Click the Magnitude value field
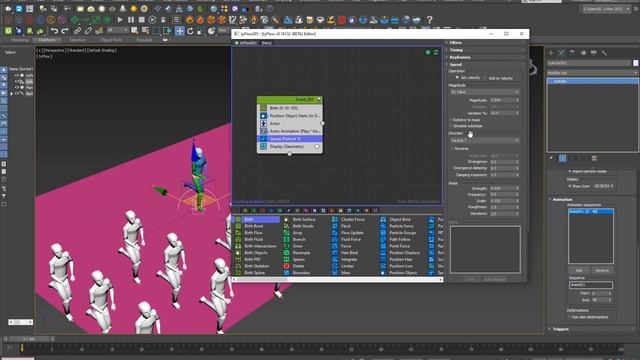The width and height of the screenshot is (640, 360). [502, 100]
